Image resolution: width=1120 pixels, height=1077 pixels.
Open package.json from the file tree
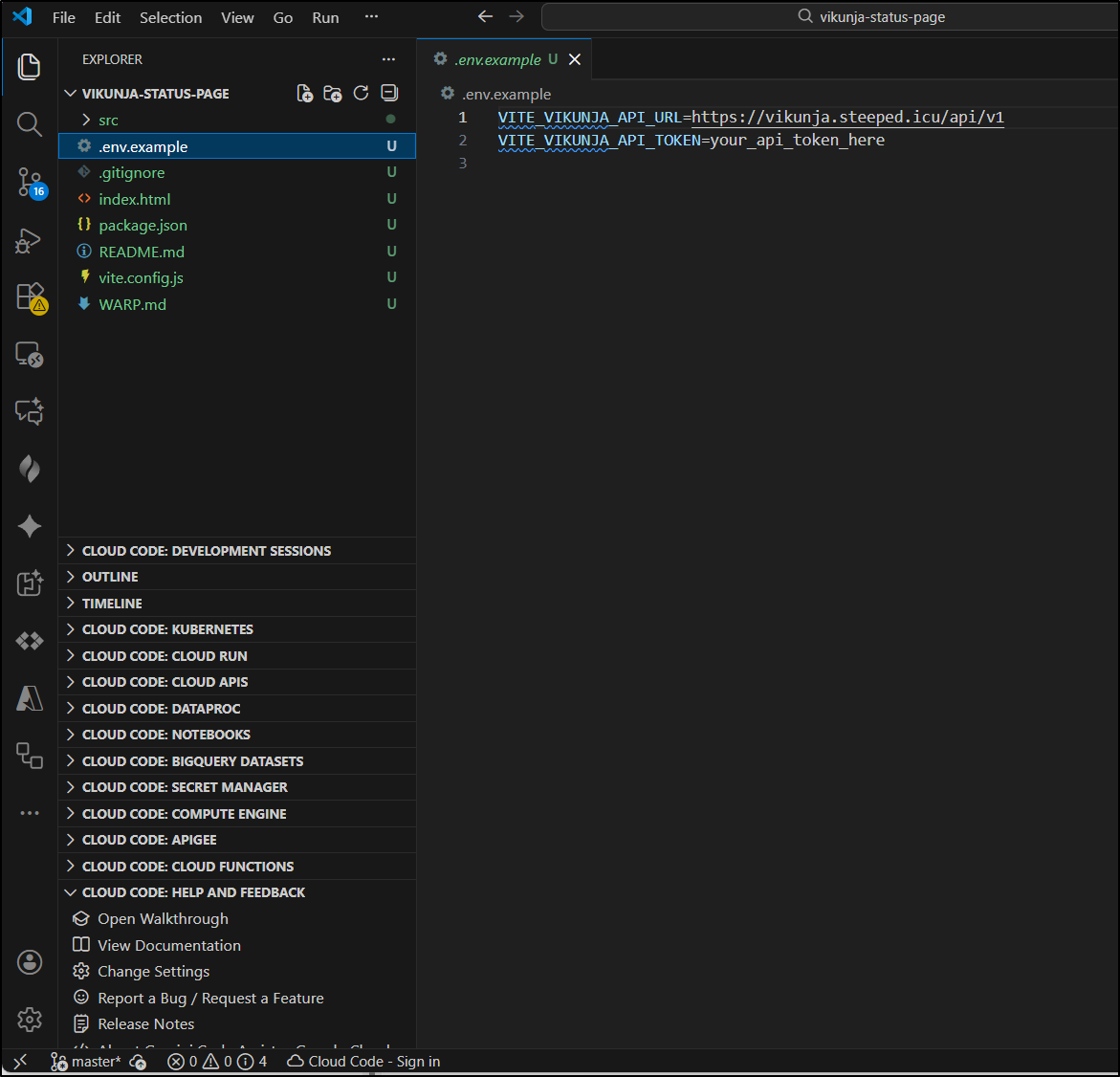143,225
